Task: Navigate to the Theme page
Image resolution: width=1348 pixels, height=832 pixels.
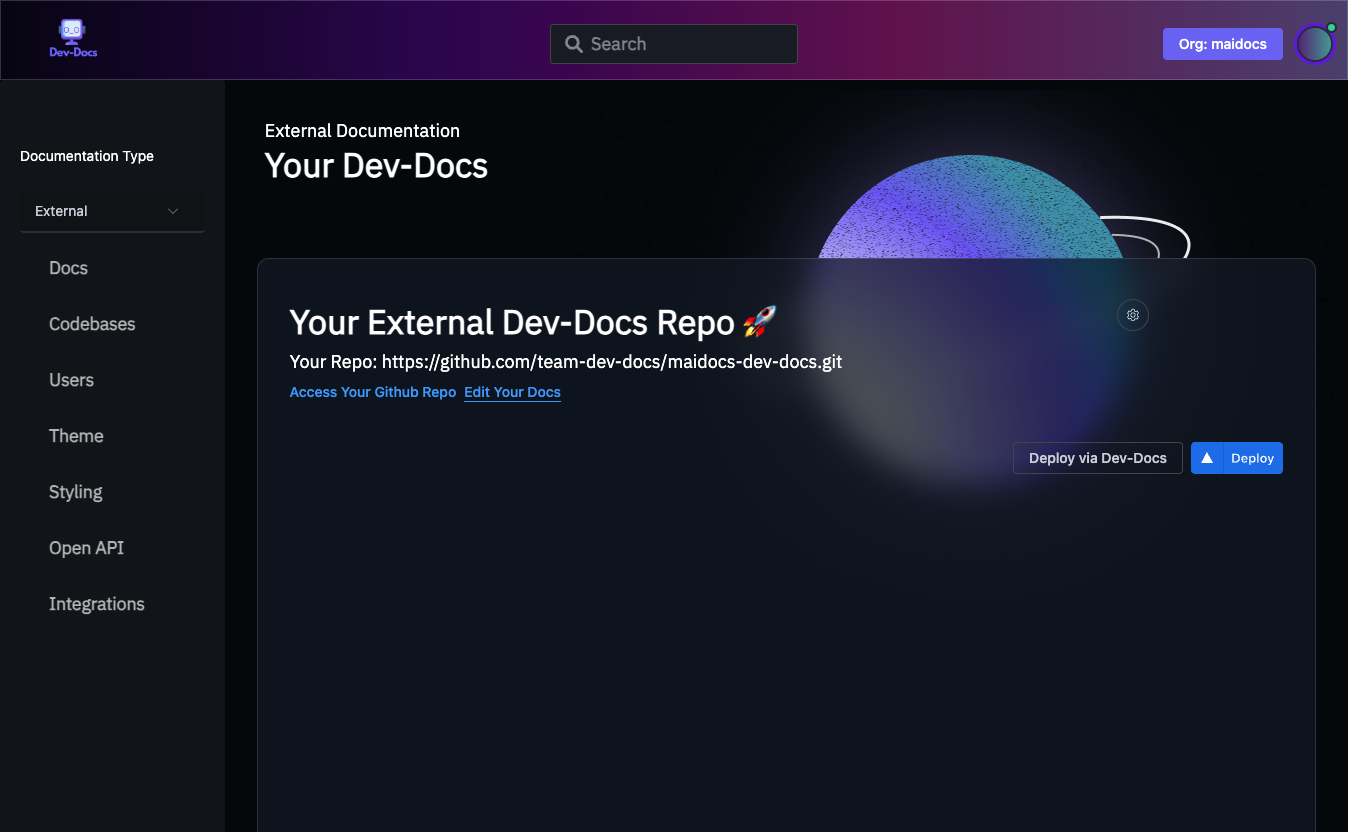Action: tap(76, 436)
